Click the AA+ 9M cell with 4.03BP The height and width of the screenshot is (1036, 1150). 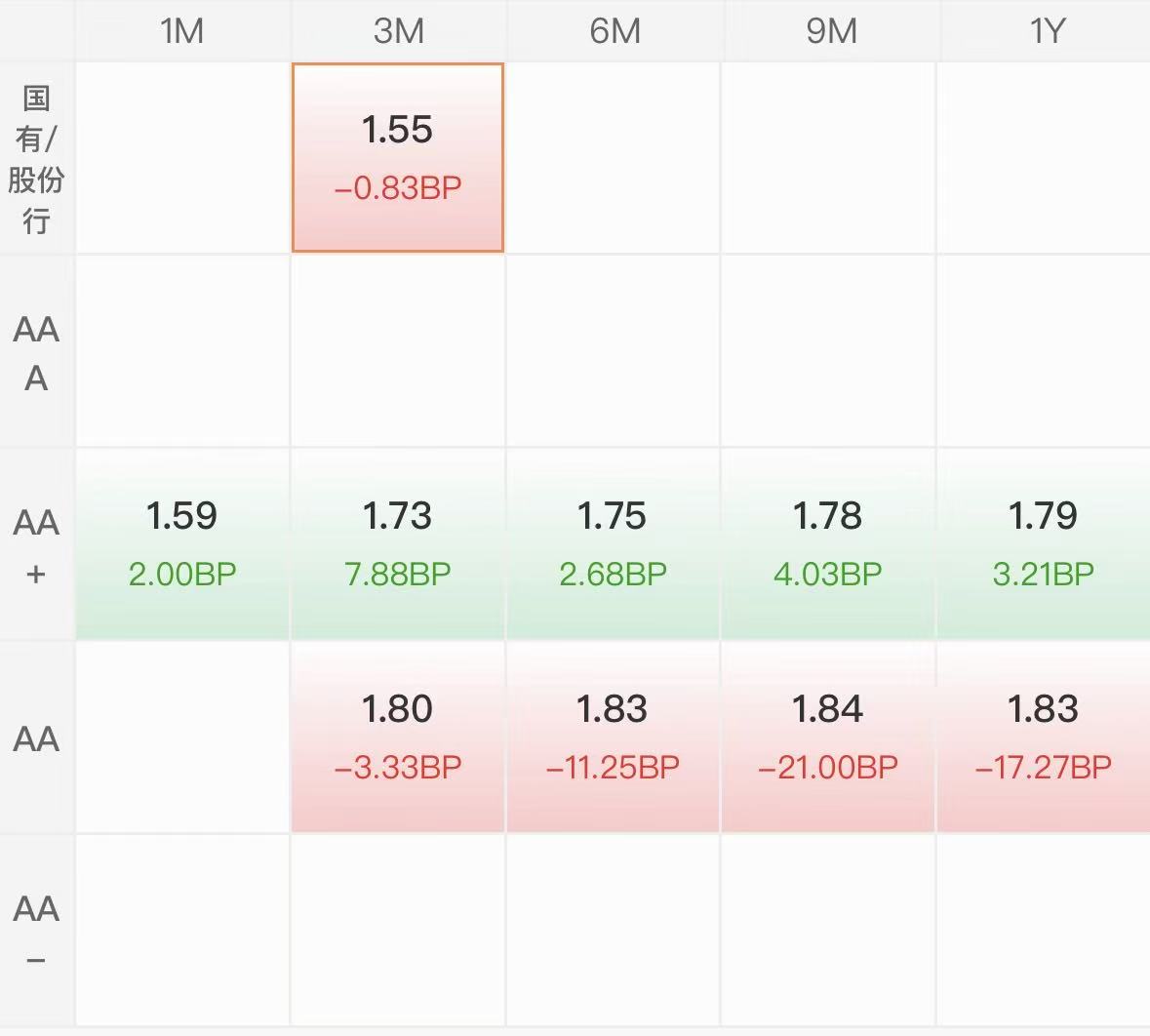[x=828, y=543]
